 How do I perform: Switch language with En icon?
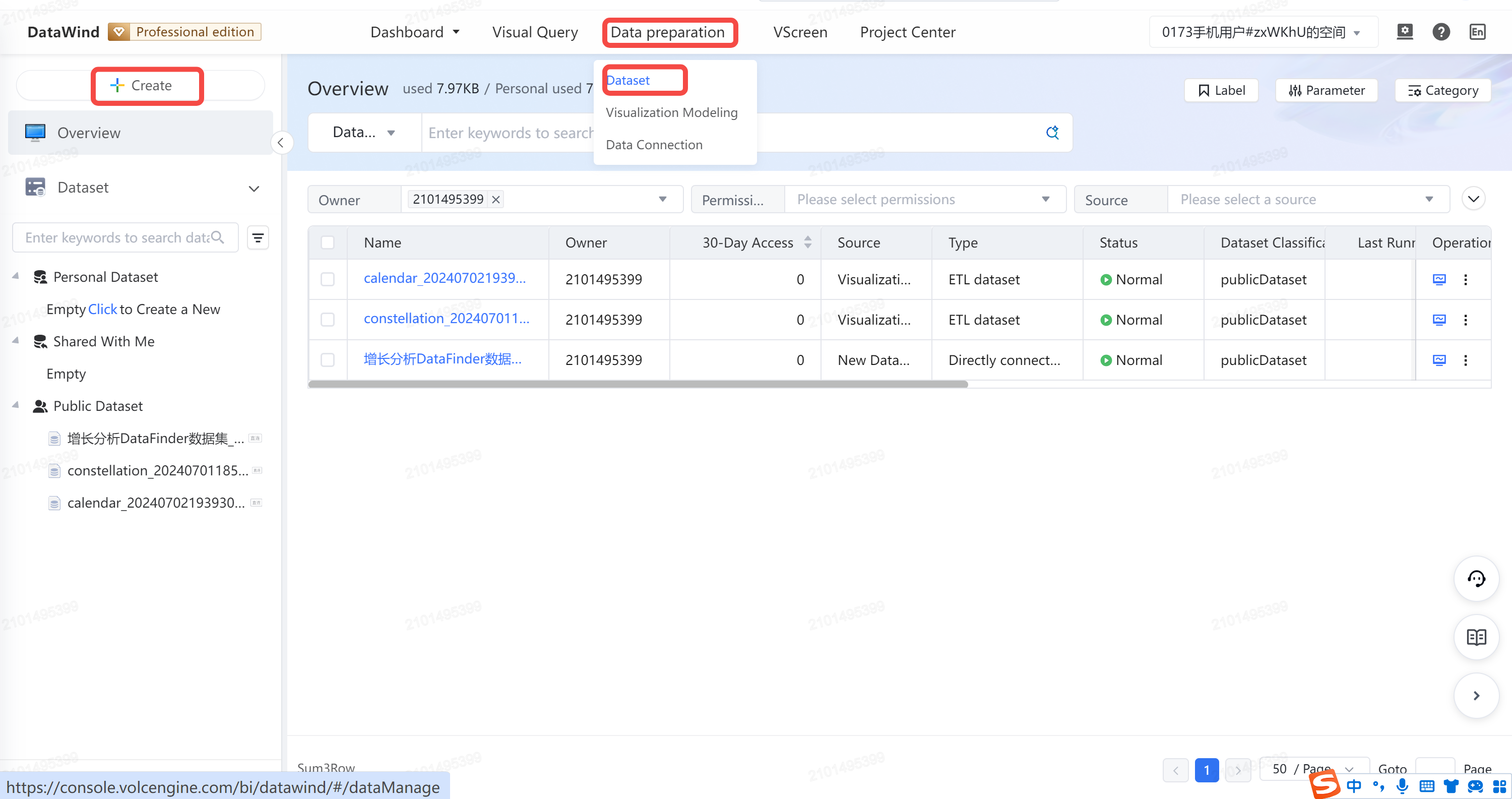click(1477, 32)
